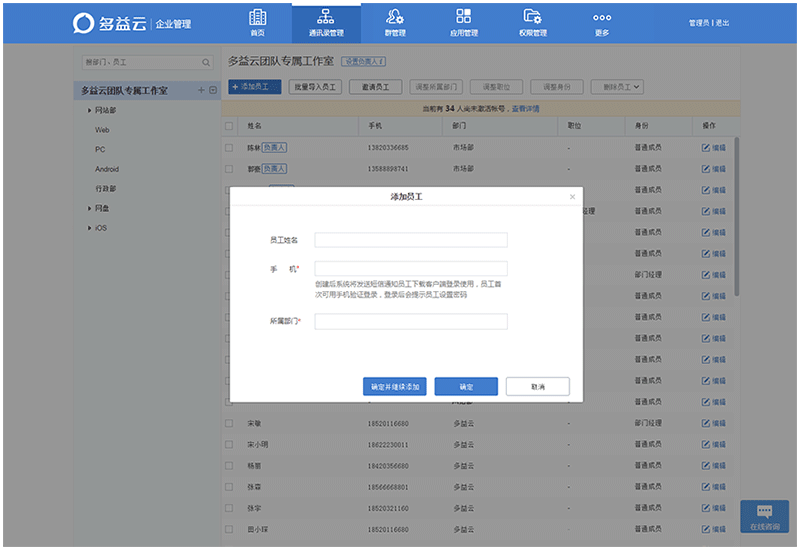Click the 管理员 account link
The width and height of the screenshot is (800, 550).
pyautogui.click(x=698, y=23)
